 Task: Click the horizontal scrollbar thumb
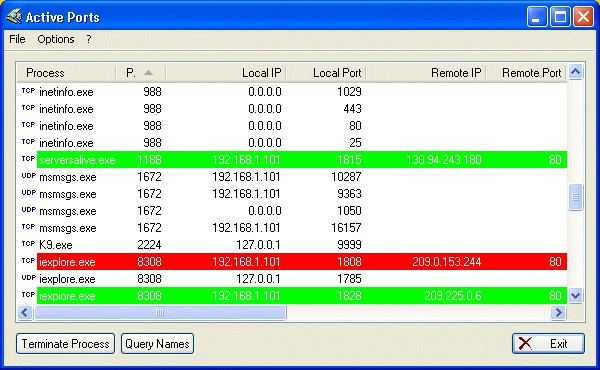[160, 313]
